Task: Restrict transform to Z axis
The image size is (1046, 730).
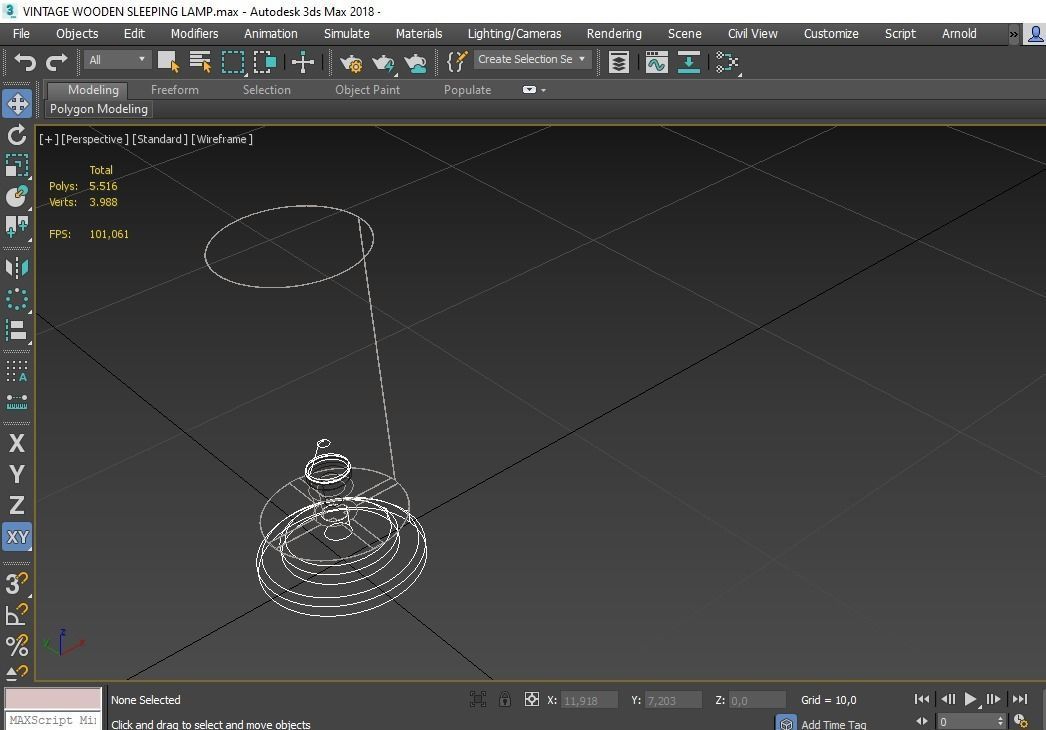Action: click(x=17, y=506)
